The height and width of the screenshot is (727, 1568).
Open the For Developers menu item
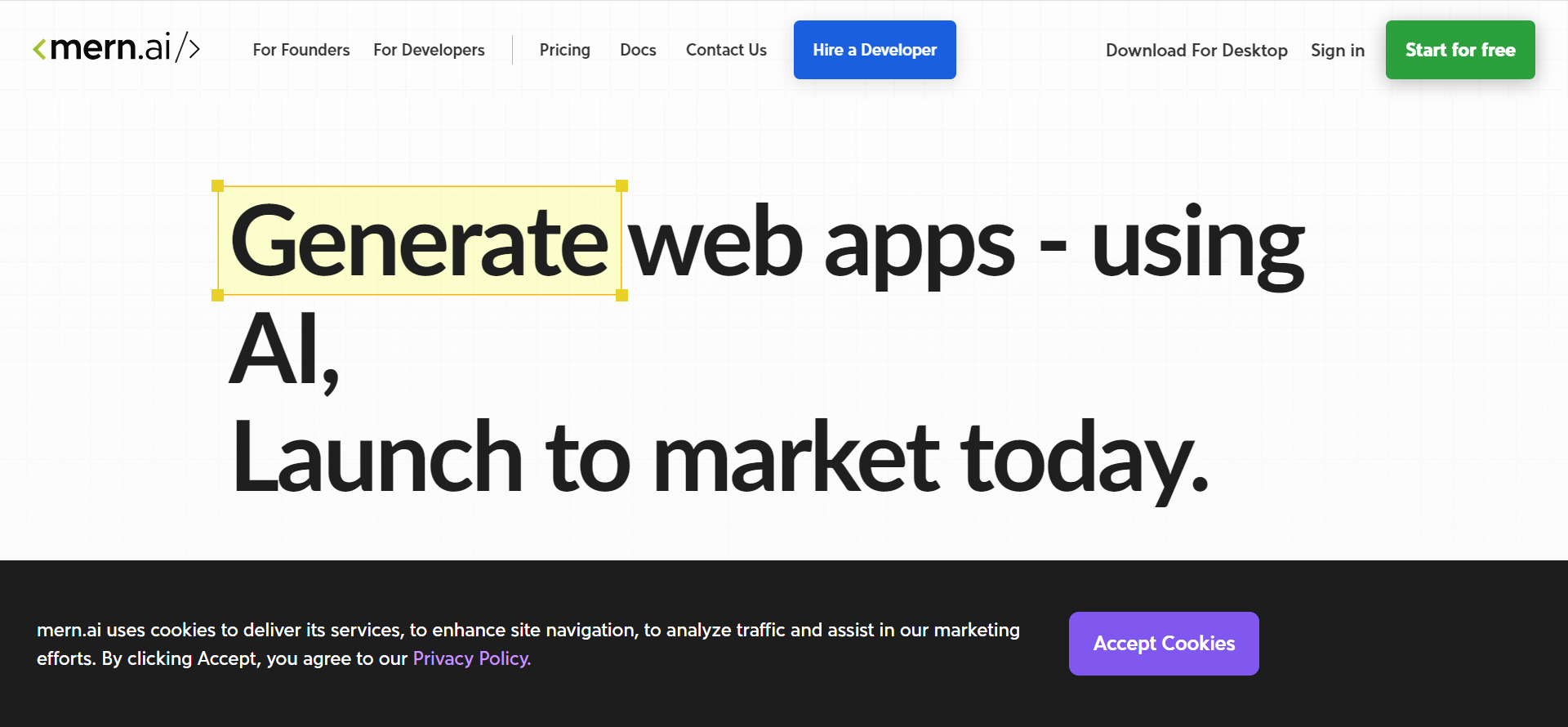[429, 50]
